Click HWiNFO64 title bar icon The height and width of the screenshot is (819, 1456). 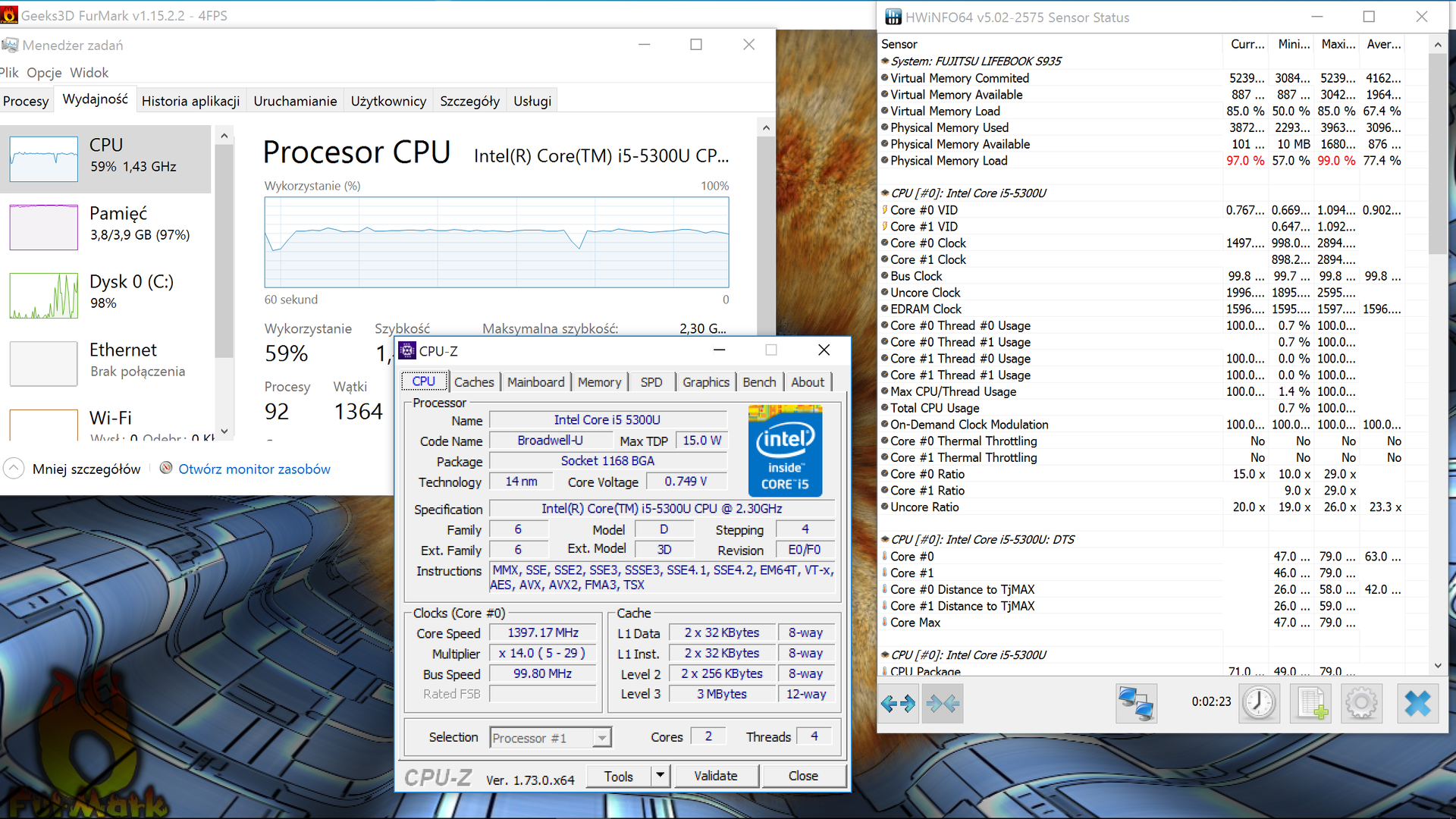click(893, 17)
